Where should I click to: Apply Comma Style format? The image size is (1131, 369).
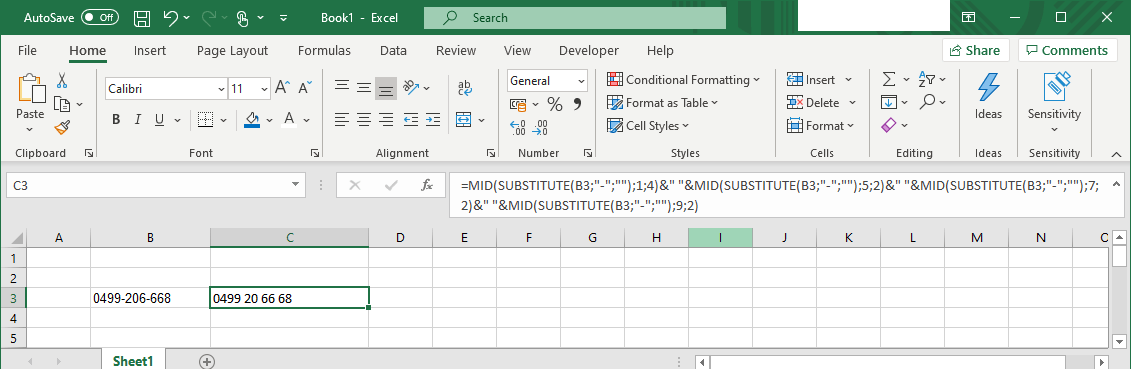(577, 105)
